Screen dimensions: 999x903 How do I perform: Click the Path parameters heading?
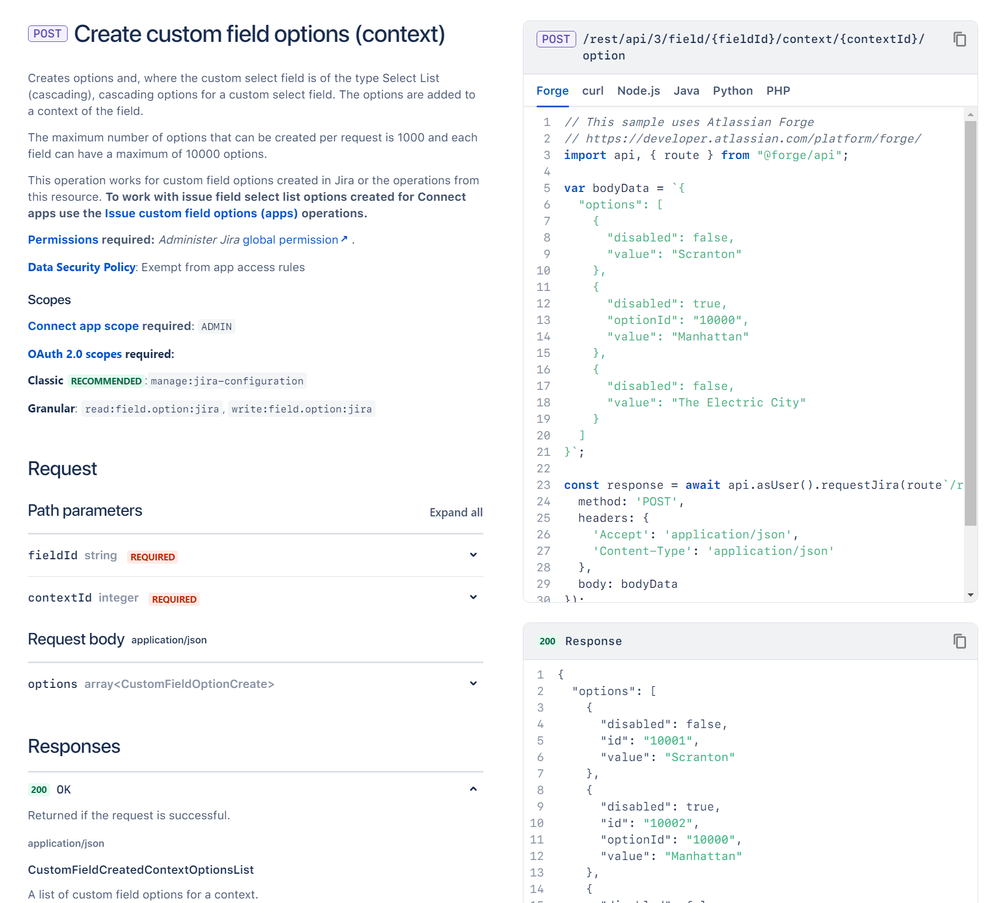85,510
